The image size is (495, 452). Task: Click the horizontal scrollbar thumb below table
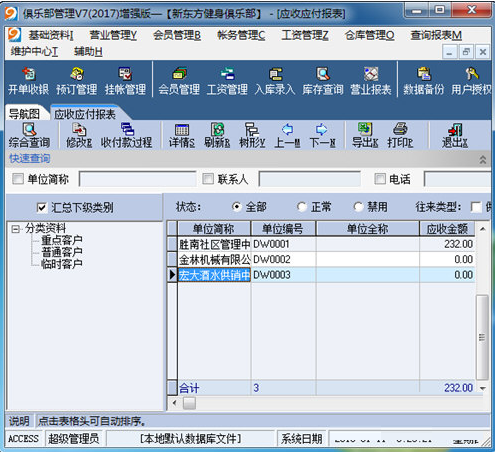189,403
